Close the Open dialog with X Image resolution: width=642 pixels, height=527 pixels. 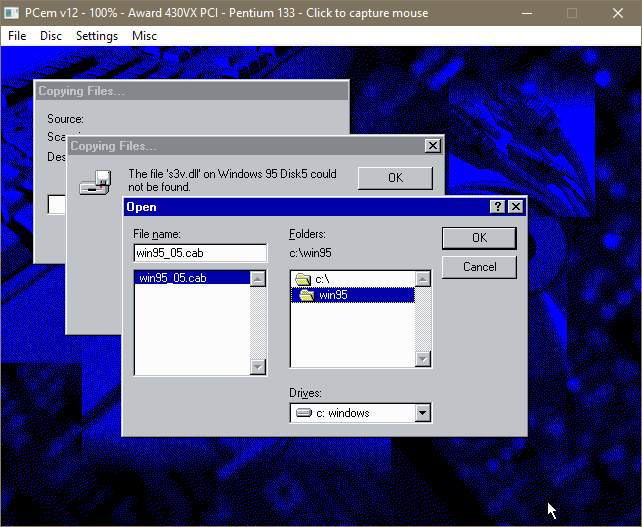[516, 207]
